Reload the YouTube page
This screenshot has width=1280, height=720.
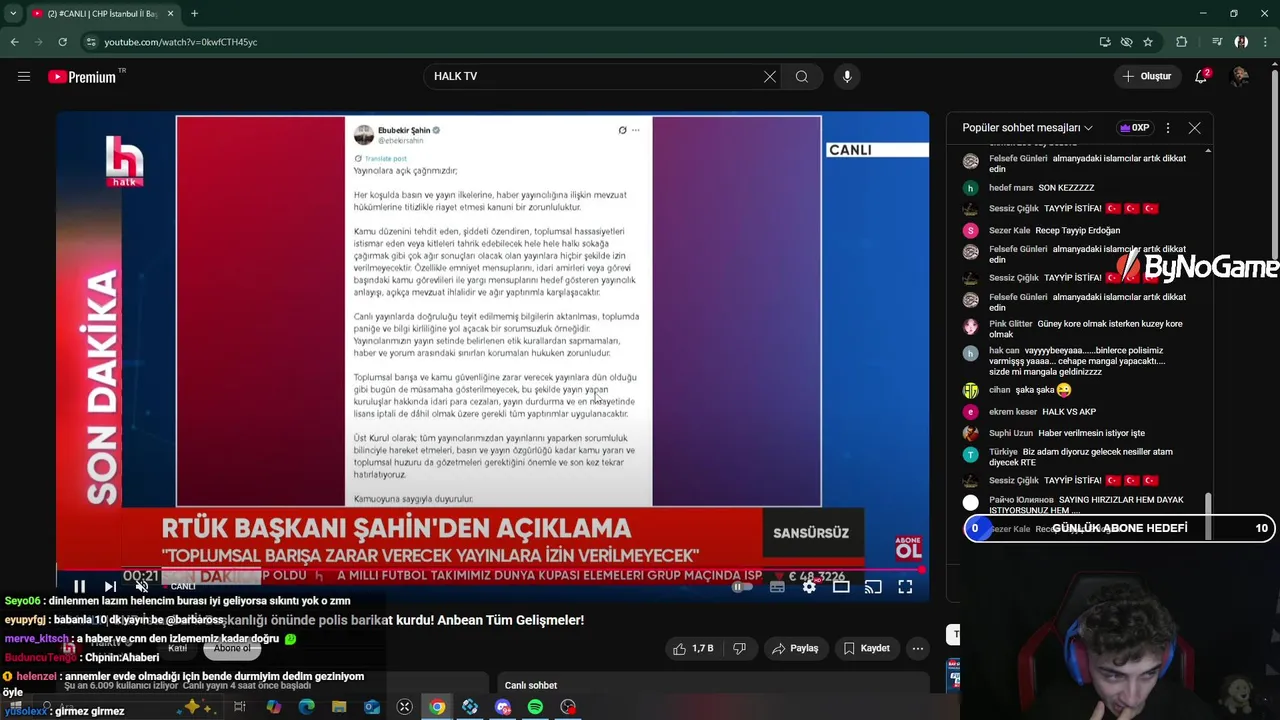pyautogui.click(x=62, y=42)
